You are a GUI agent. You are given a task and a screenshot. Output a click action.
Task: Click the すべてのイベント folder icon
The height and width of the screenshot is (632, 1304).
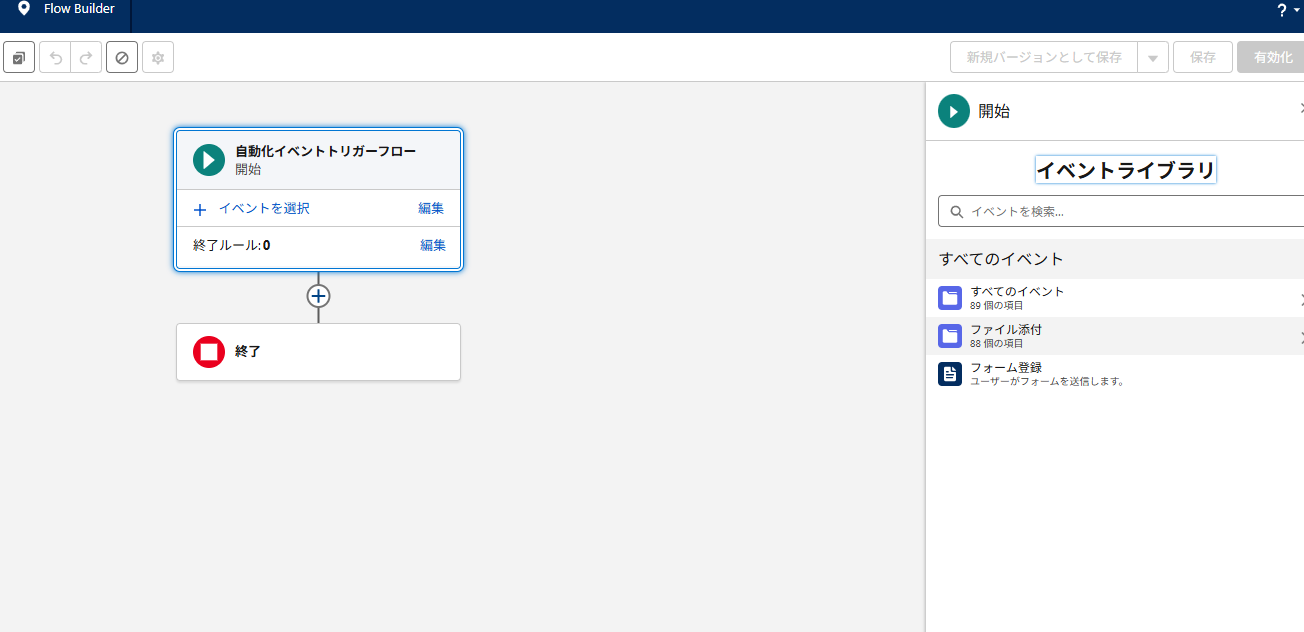[950, 298]
